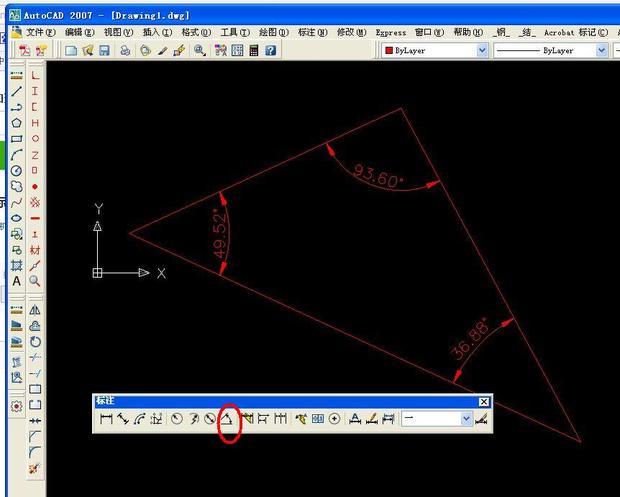Select the Arc draw tool

pyautogui.click(x=16, y=155)
